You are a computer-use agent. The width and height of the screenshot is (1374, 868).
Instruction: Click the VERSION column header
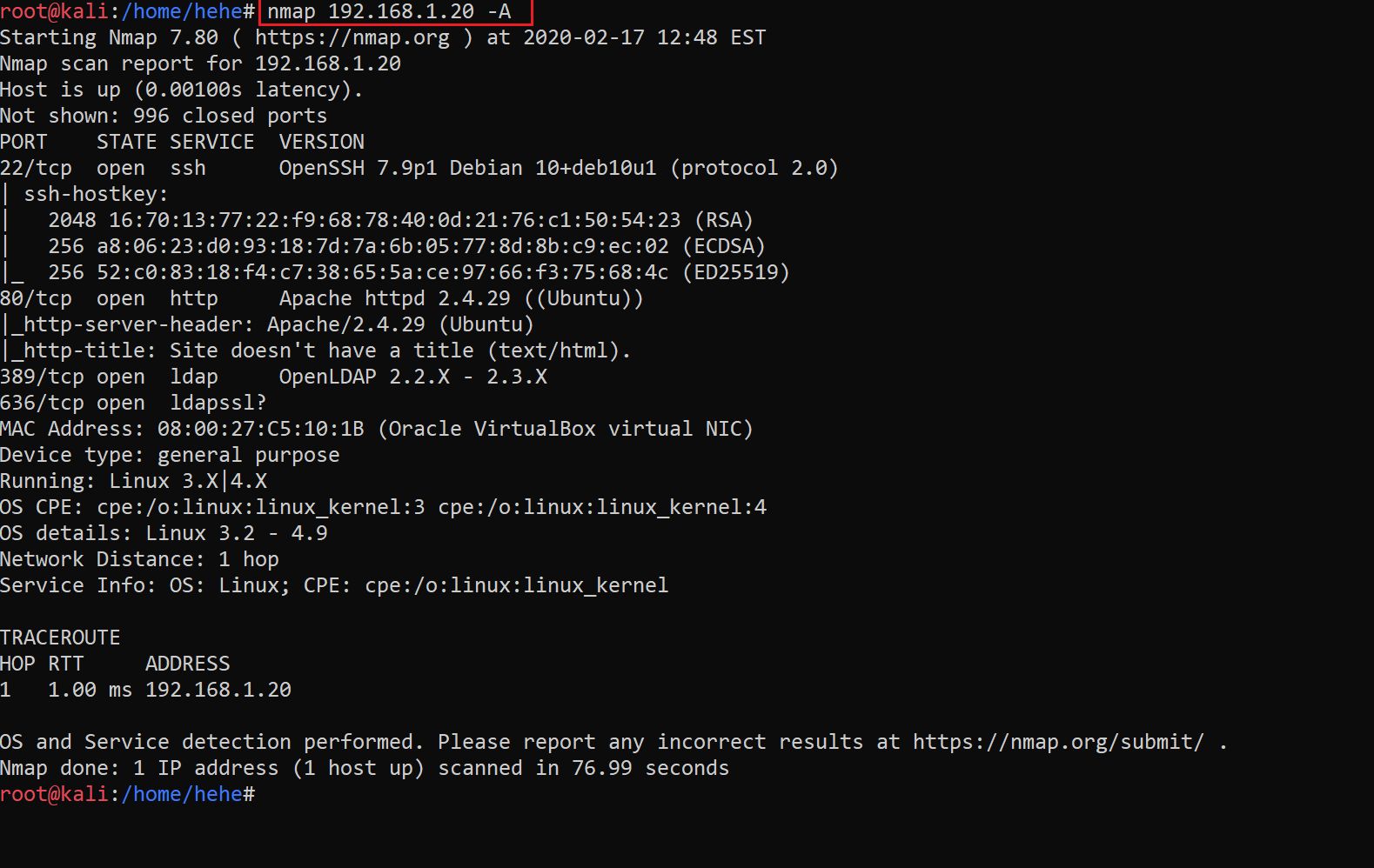(321, 142)
